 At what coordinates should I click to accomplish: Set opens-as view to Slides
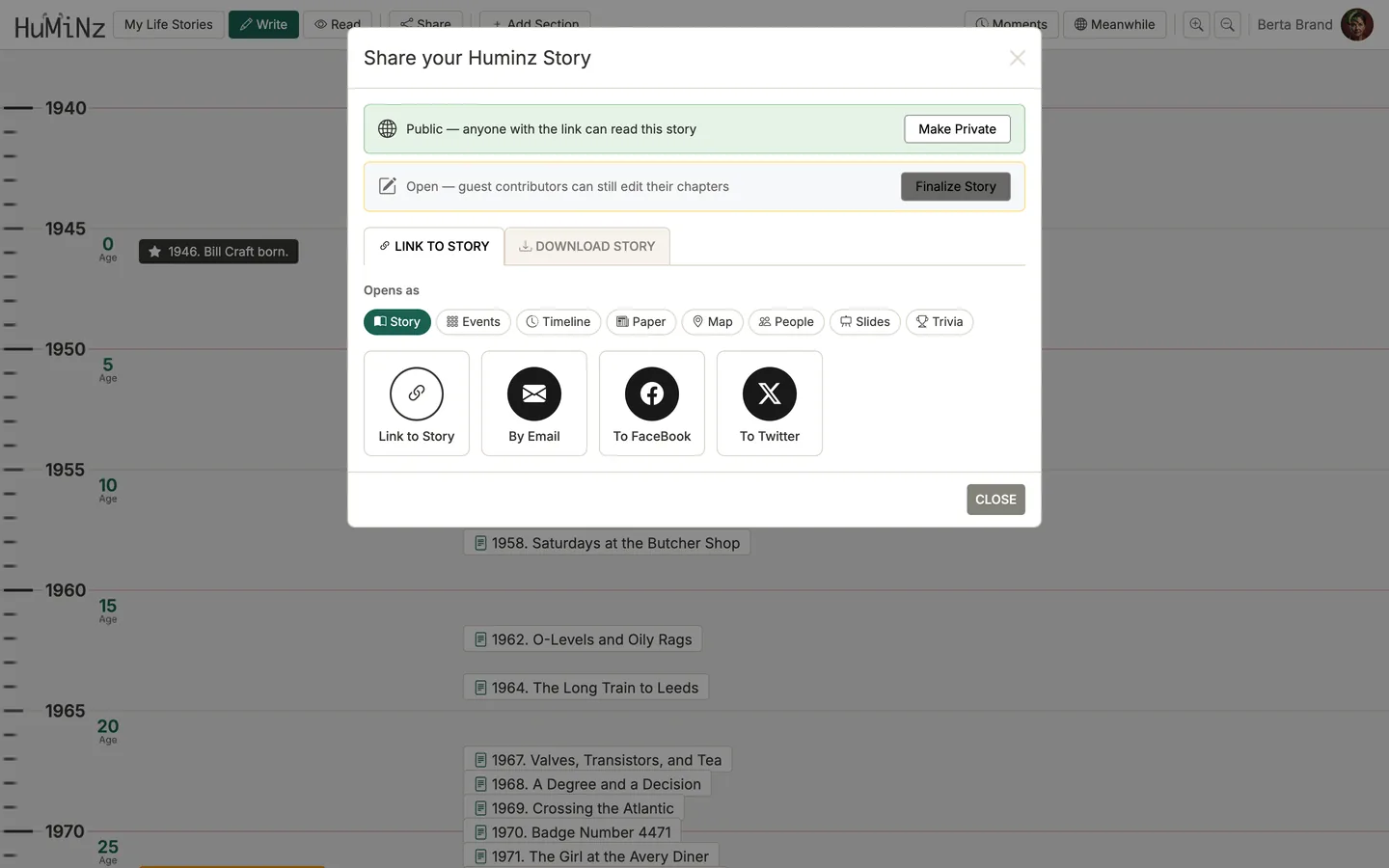point(865,322)
